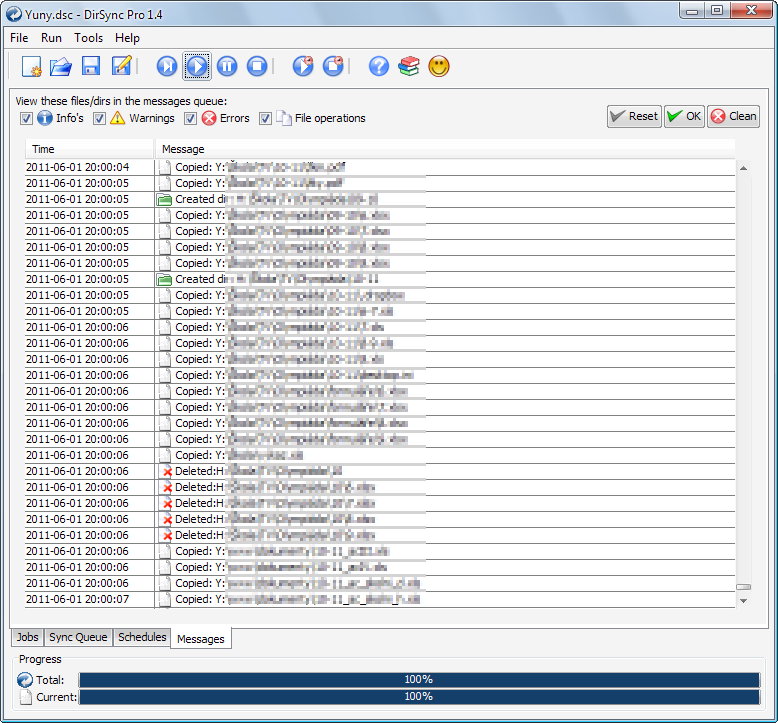Click the first Created dir green folder icon
Viewport: 778px width, 723px height.
coord(164,200)
